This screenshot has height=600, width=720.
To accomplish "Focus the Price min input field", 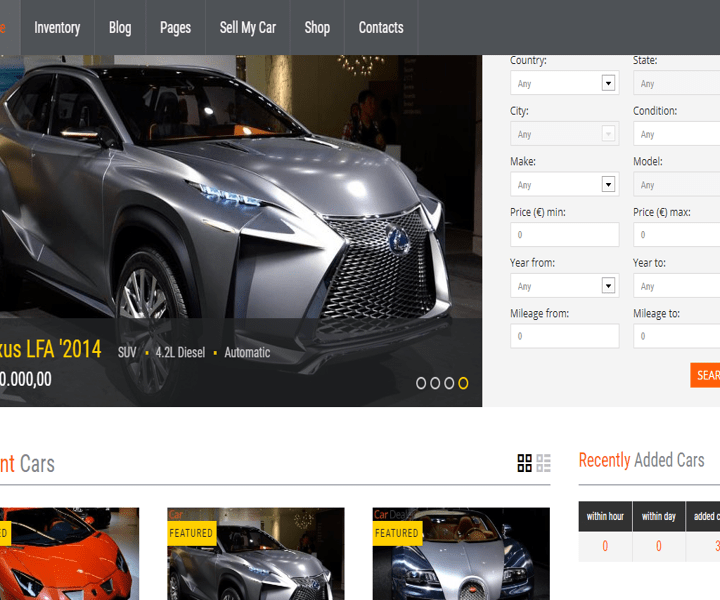I will (x=564, y=235).
